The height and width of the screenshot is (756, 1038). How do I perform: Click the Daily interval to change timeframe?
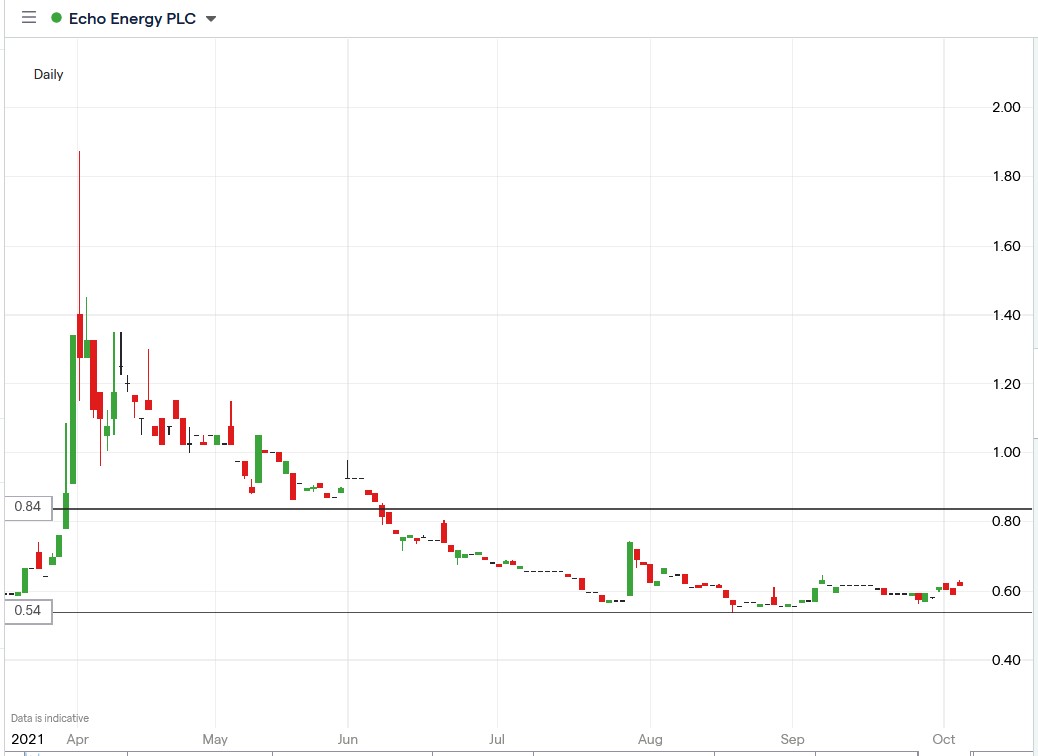pyautogui.click(x=49, y=74)
